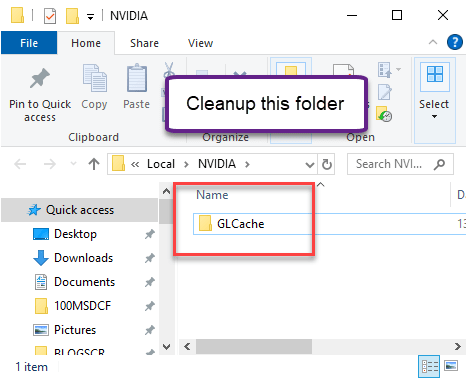Screen dimensions: 467x379
Task: Select the GLCache folder
Action: pos(240,224)
